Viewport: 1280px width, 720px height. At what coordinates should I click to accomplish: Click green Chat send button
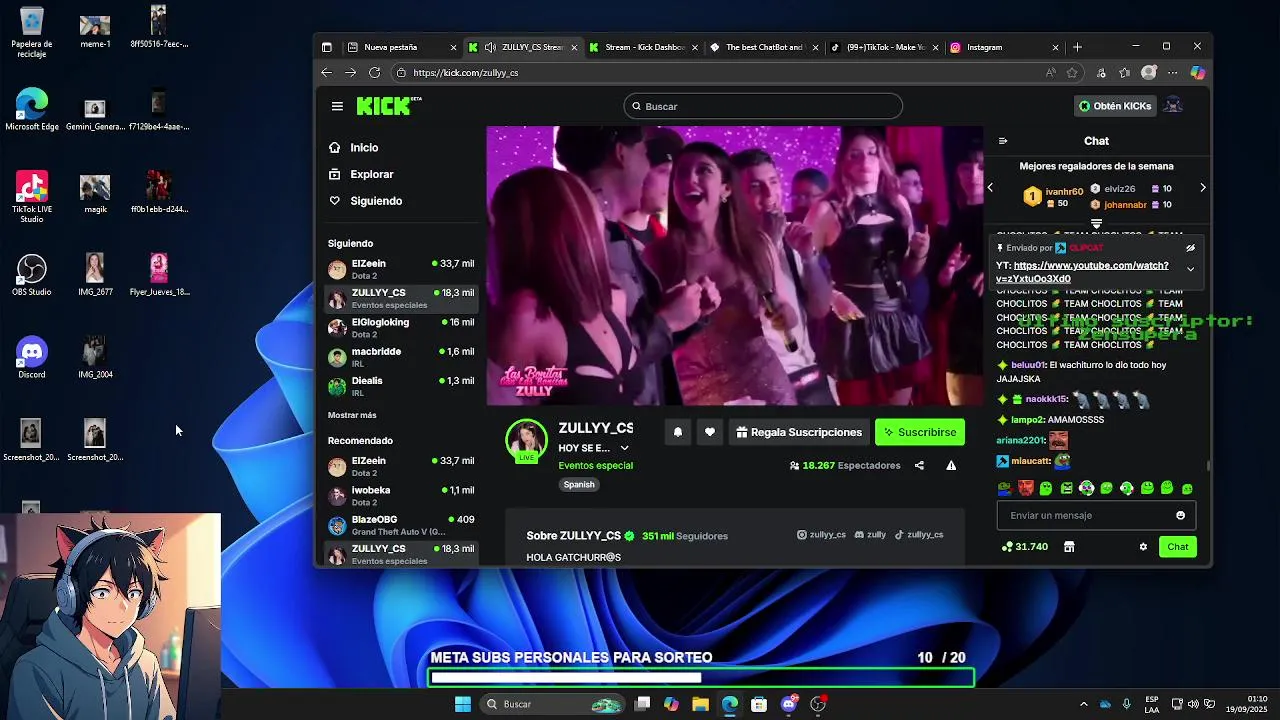click(1178, 547)
